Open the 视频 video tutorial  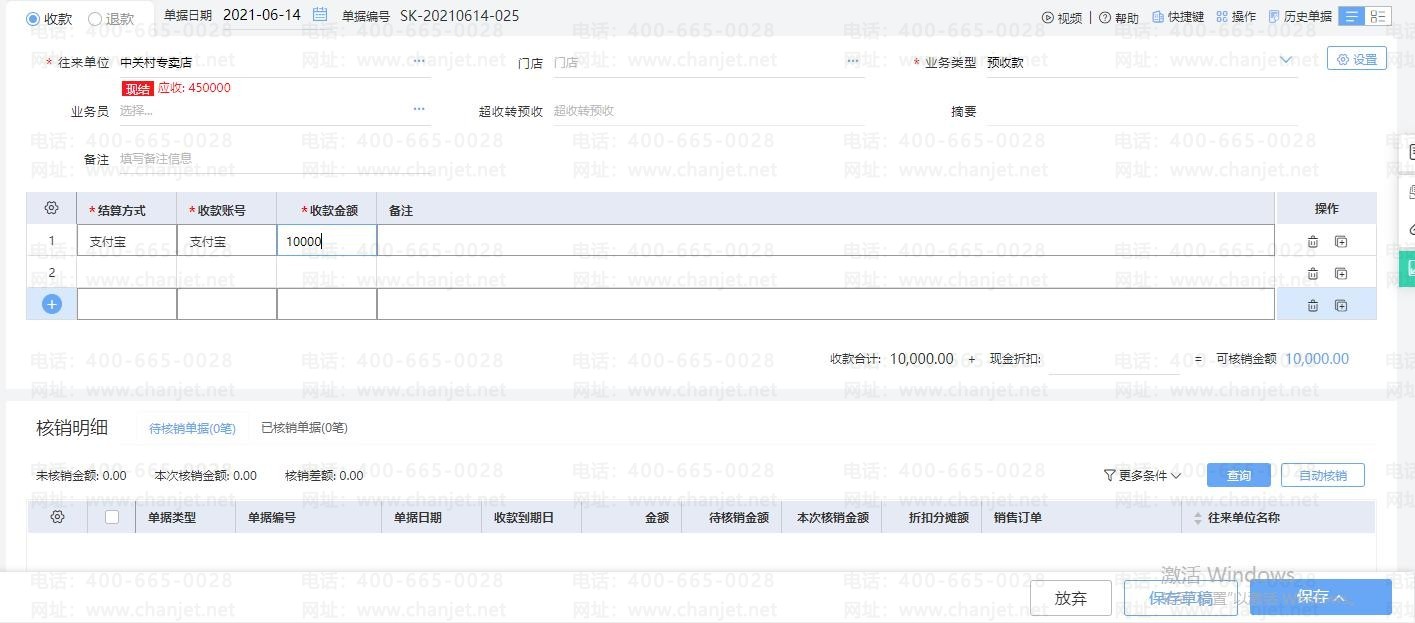[x=1062, y=17]
